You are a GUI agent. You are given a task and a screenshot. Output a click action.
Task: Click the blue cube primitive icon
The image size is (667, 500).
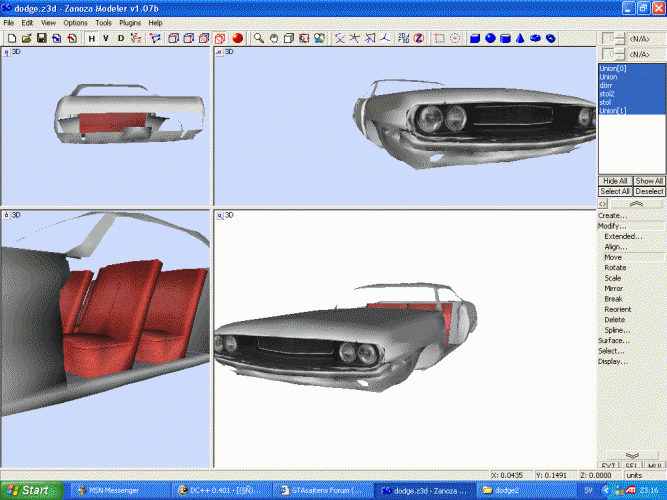pyautogui.click(x=475, y=39)
